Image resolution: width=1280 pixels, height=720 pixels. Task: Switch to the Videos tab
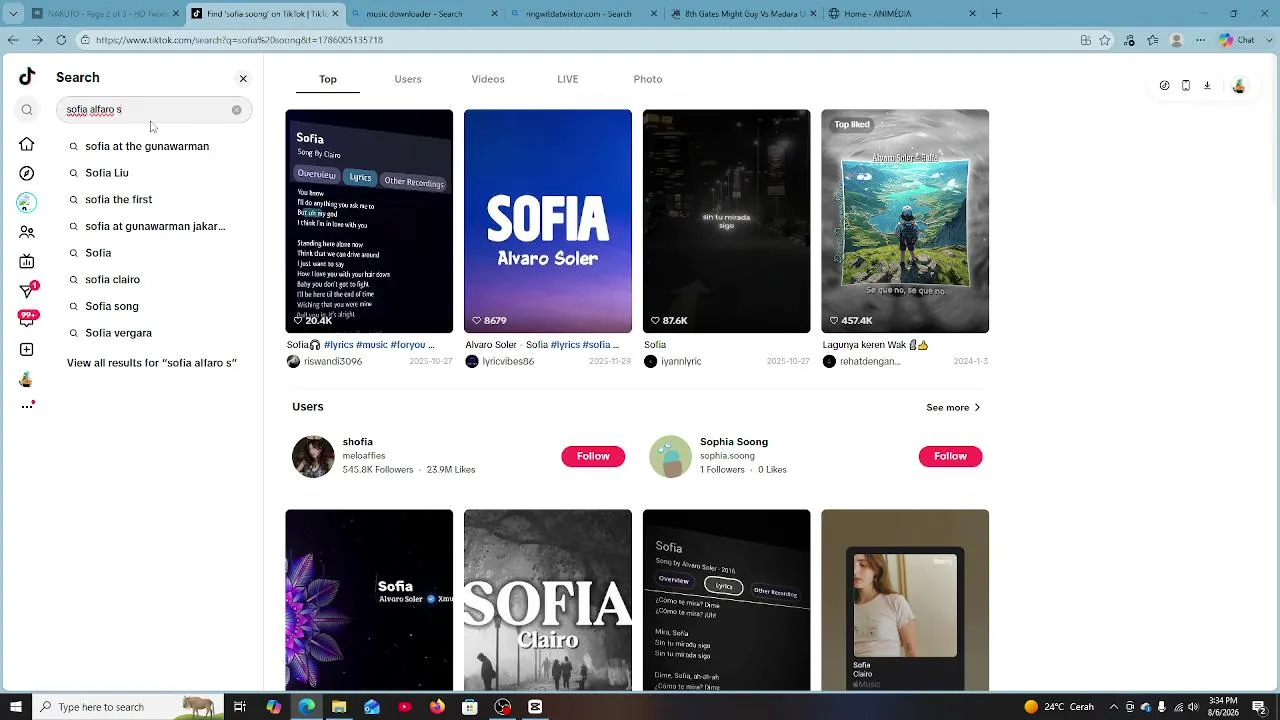point(488,79)
